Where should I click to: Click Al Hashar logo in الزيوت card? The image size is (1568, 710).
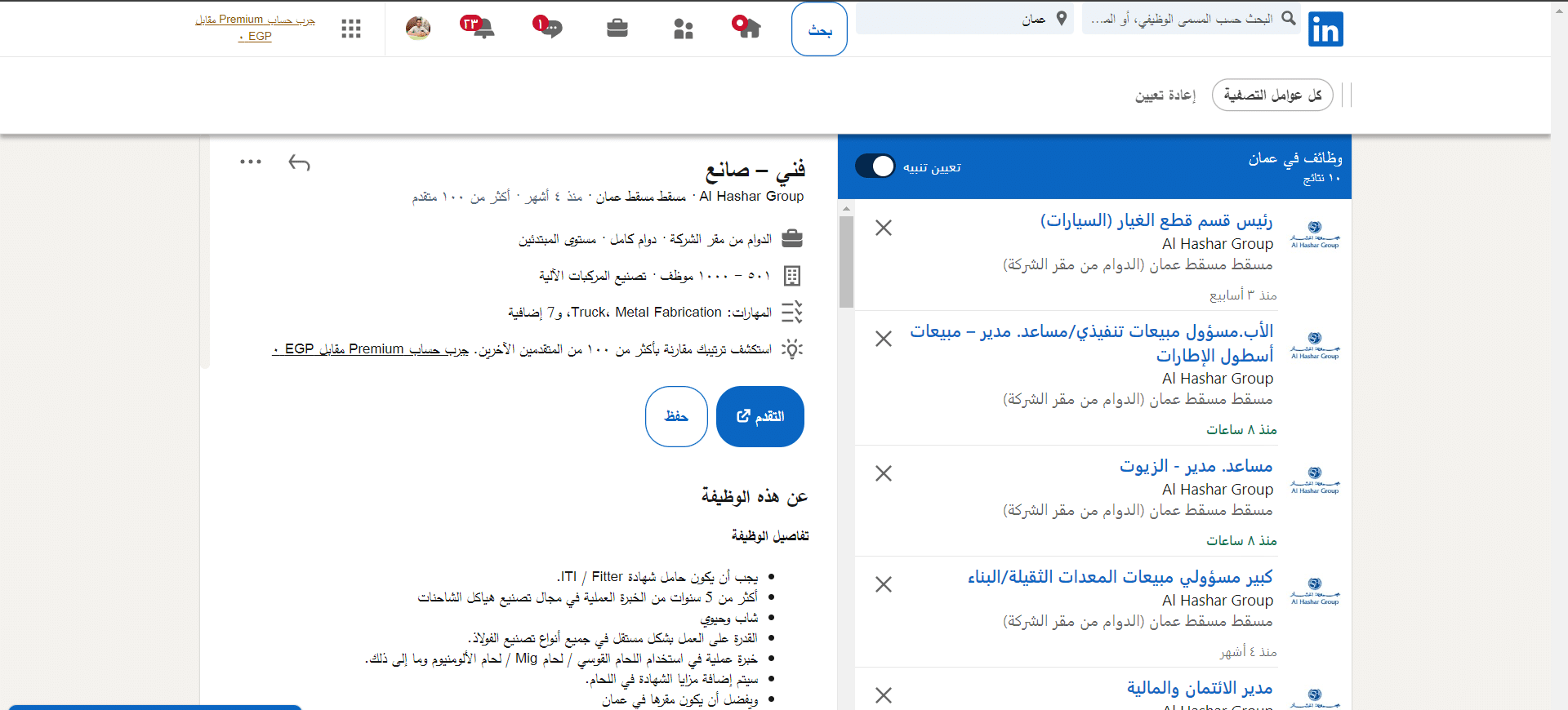click(1315, 480)
